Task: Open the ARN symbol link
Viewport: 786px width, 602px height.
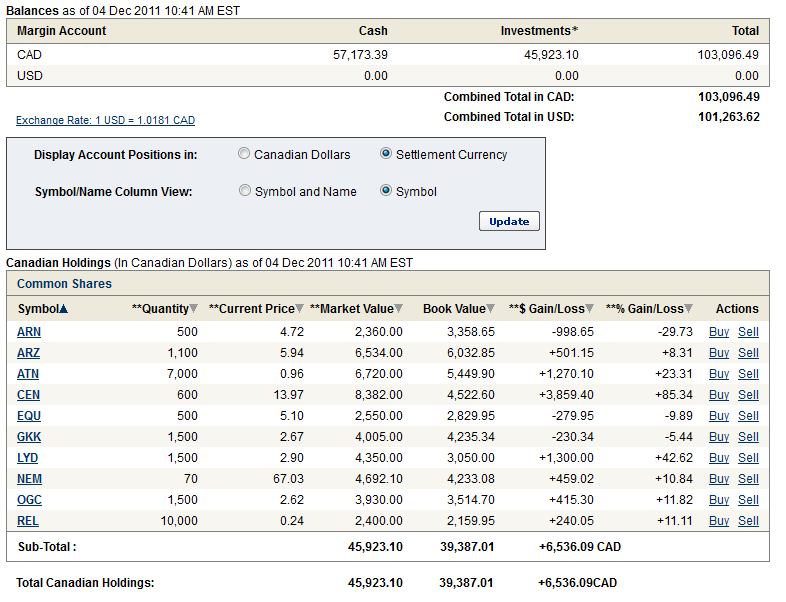Action: [x=29, y=332]
